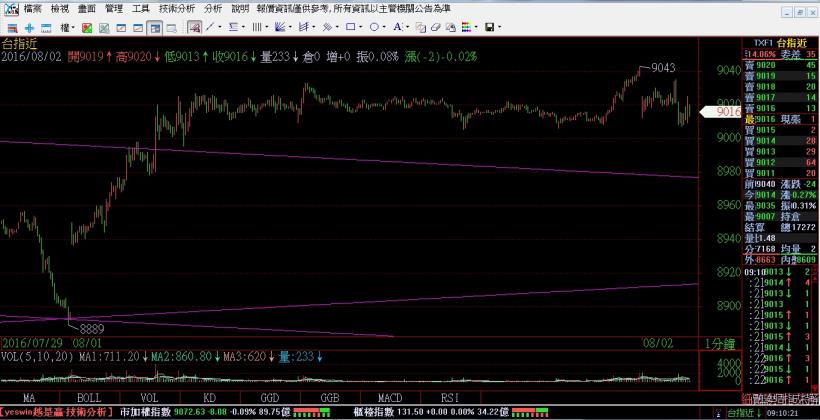
Task: Click the blue crosshair cursor icon
Action: (x=30, y=27)
